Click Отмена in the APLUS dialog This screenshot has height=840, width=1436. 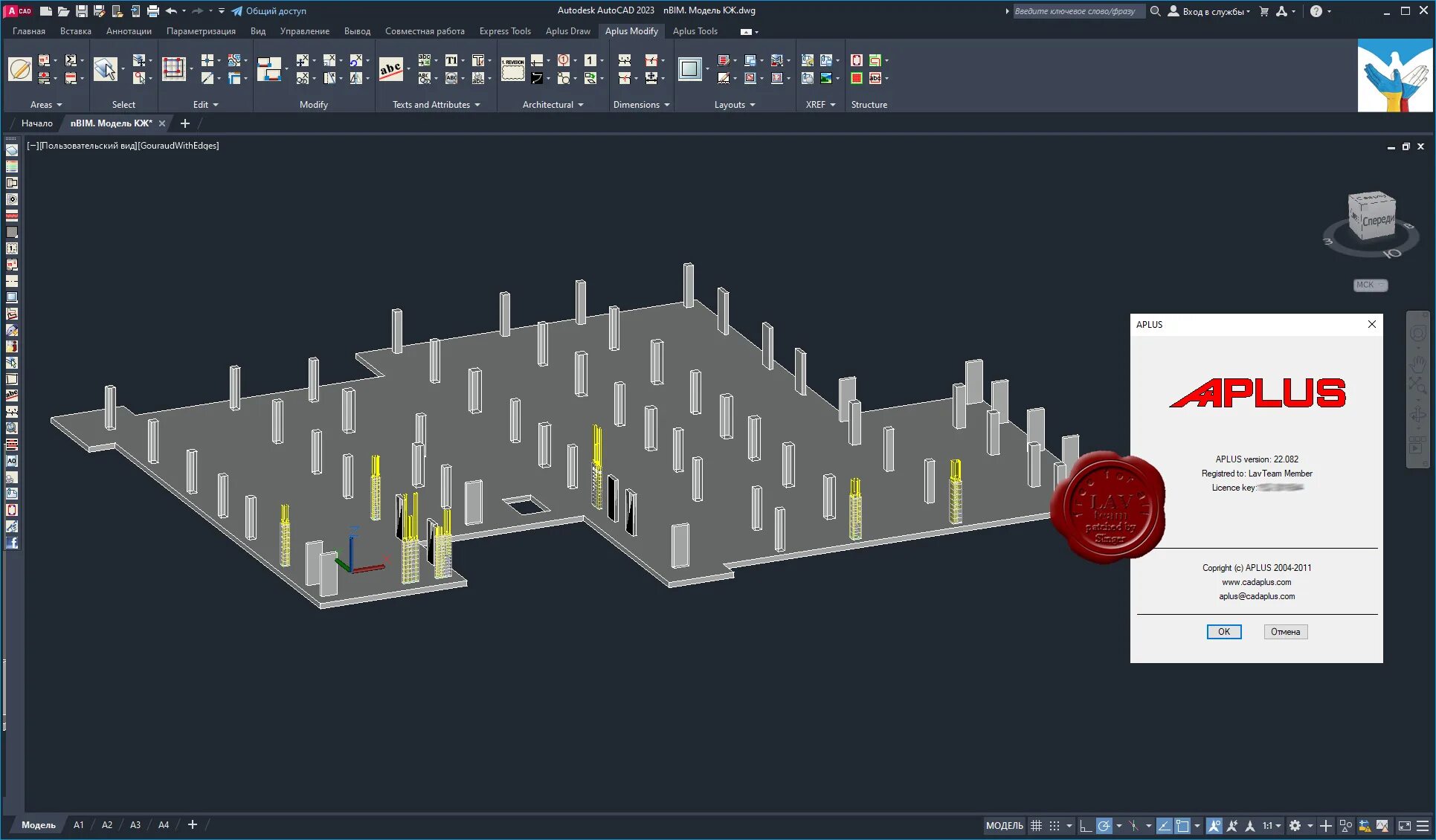(1285, 632)
